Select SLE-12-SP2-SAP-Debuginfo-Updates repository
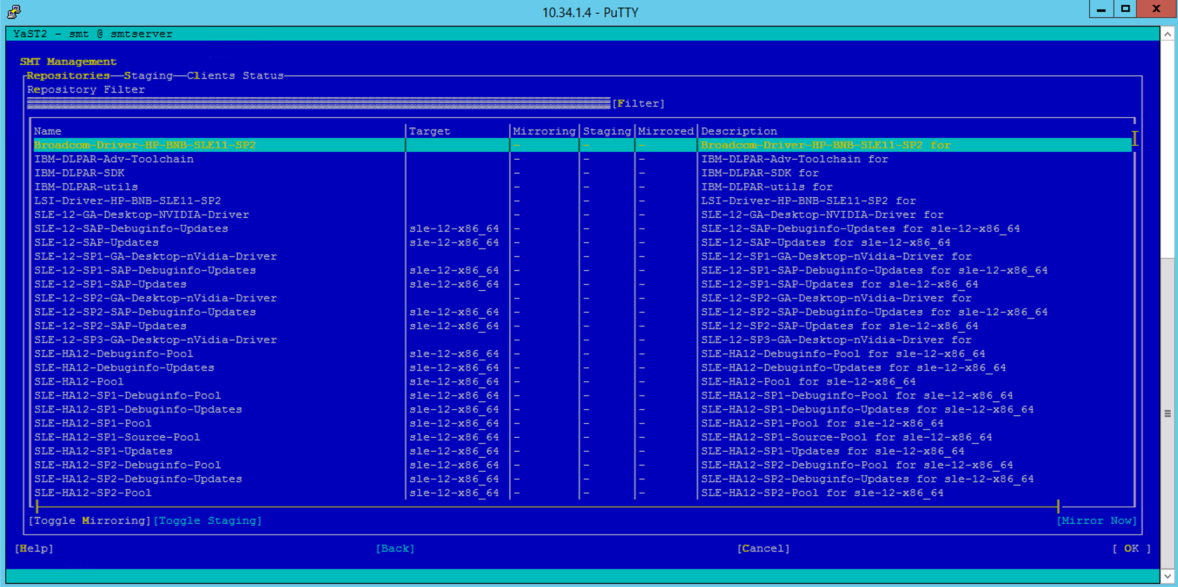Viewport: 1178px width, 587px height. 145,312
